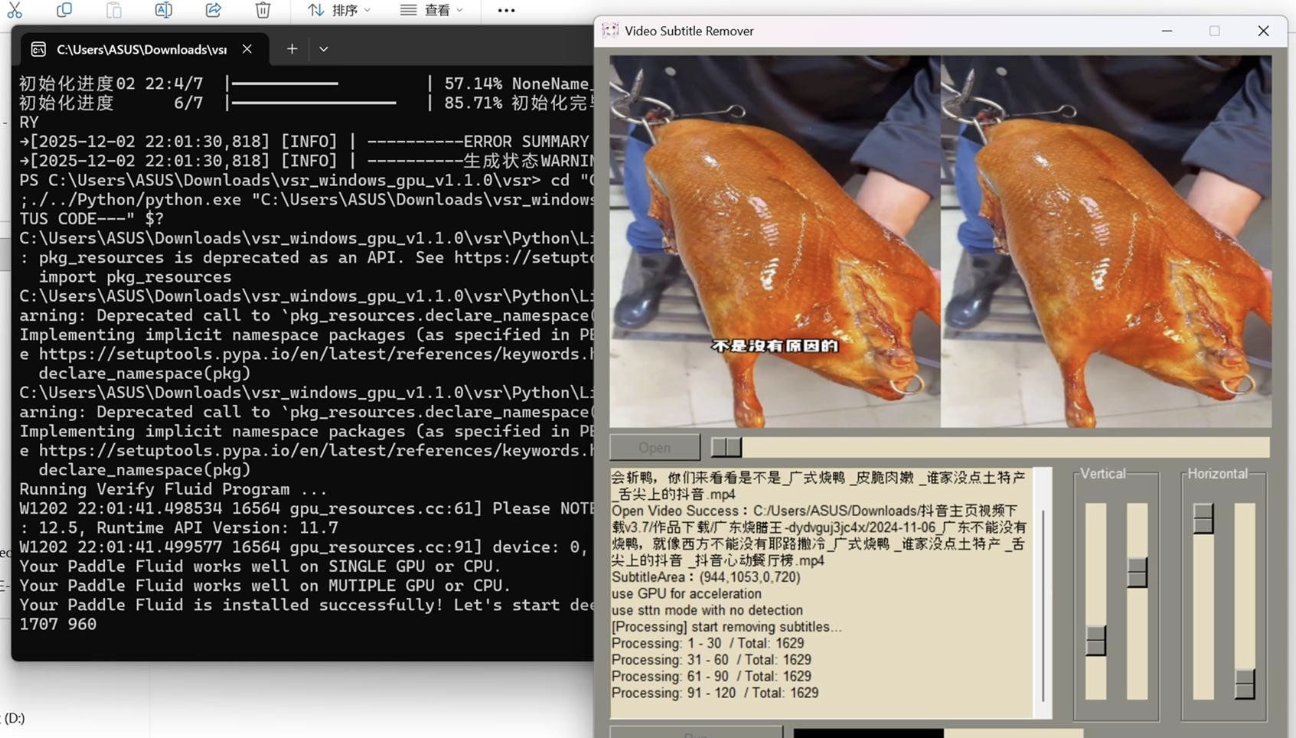Click the left Vertical slider handle
The height and width of the screenshot is (738, 1296).
click(x=1096, y=640)
